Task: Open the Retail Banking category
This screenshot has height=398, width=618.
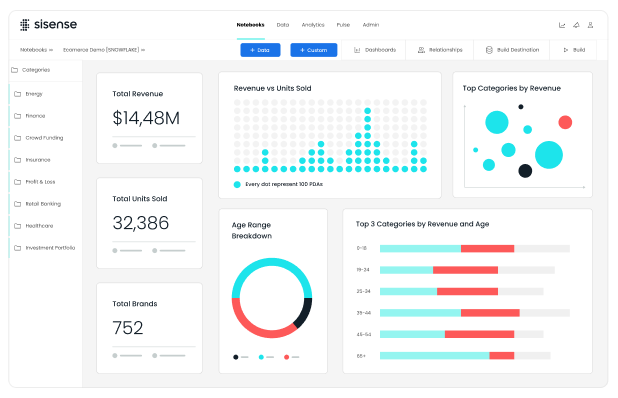Action: click(43, 204)
